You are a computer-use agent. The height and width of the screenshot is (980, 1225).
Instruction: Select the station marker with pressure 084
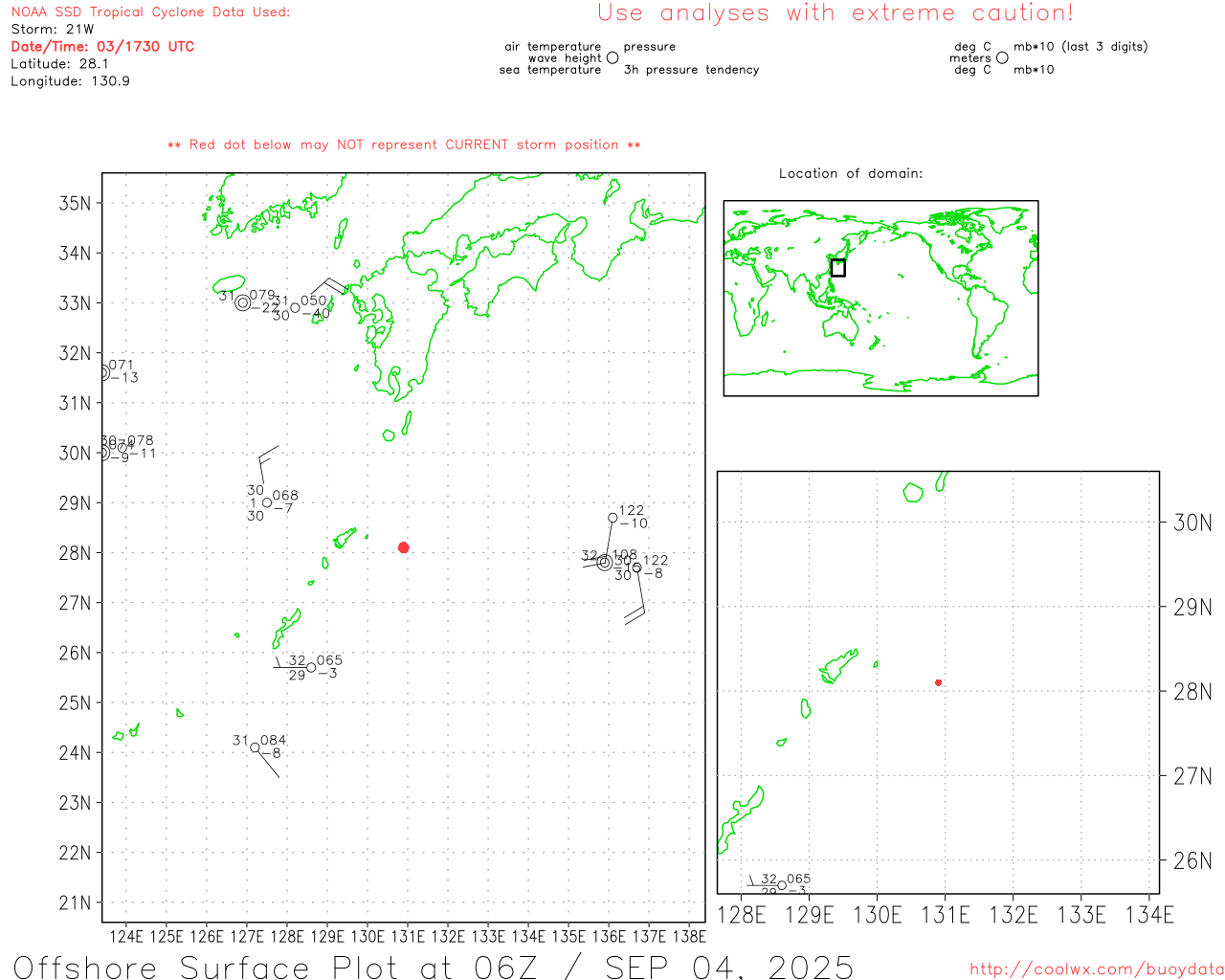[x=255, y=747]
